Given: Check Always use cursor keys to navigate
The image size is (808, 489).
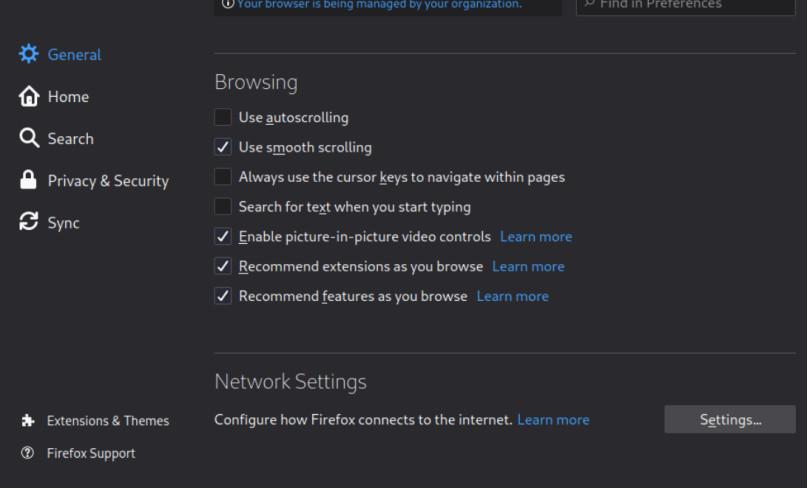Looking at the screenshot, I should point(223,177).
